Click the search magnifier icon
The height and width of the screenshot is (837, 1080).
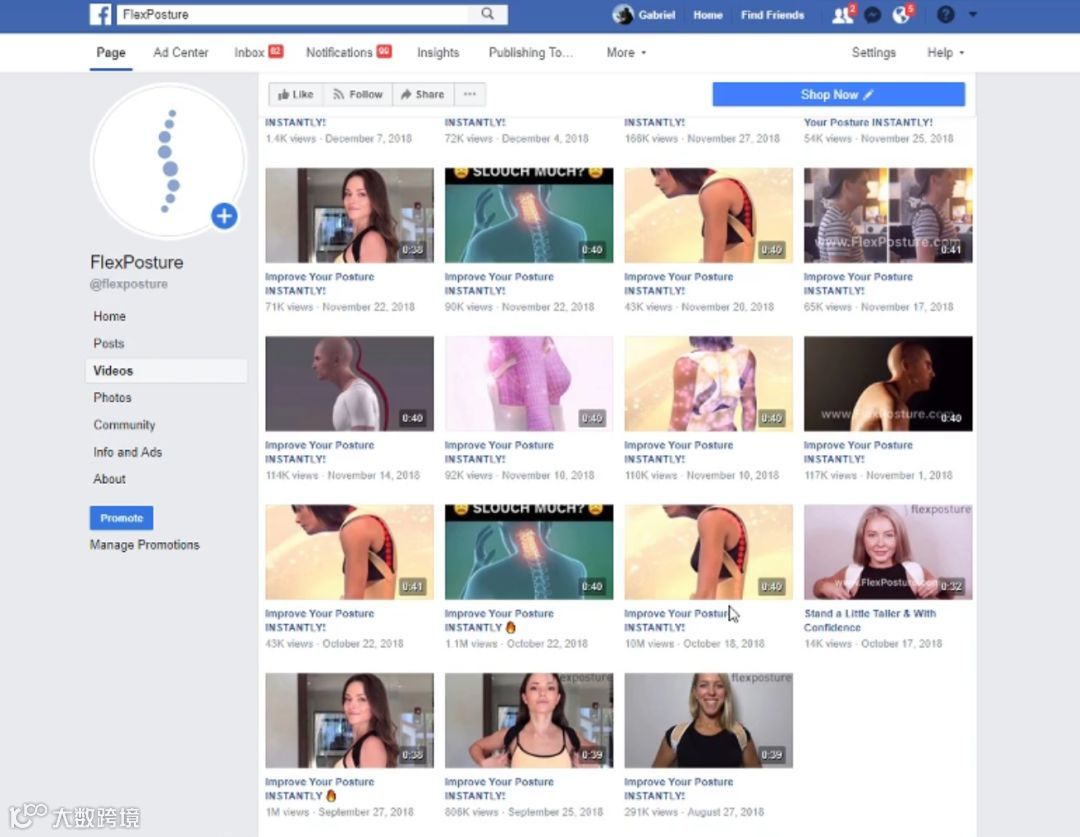click(488, 14)
